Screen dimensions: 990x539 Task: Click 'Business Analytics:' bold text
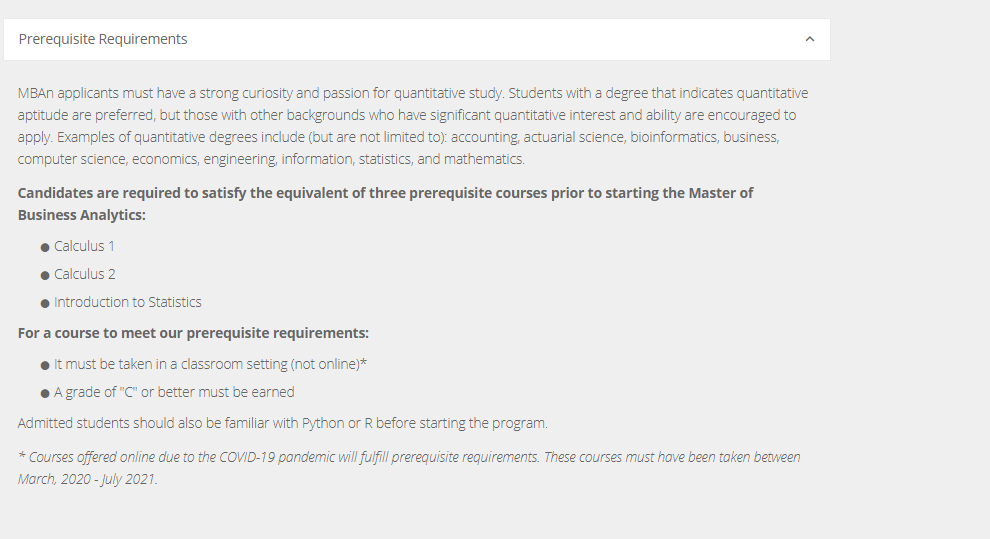pyautogui.click(x=81, y=215)
